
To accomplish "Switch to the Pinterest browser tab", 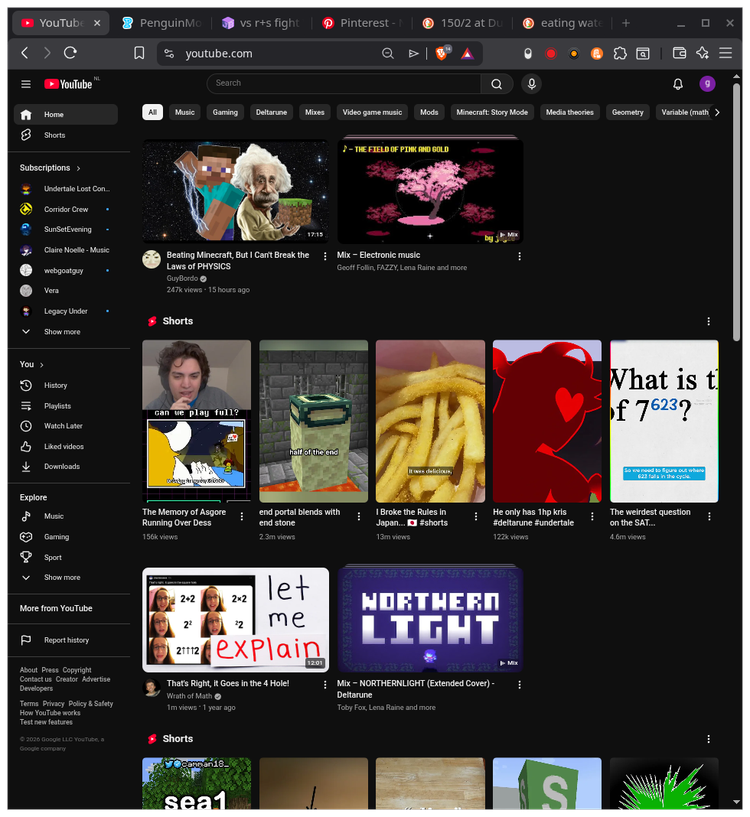I will point(363,23).
